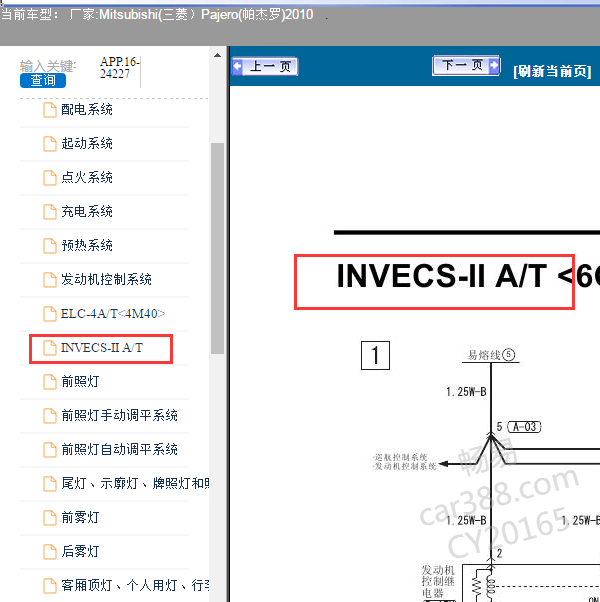
Task: Click the document icon beside 点火系统
Action: (x=50, y=178)
